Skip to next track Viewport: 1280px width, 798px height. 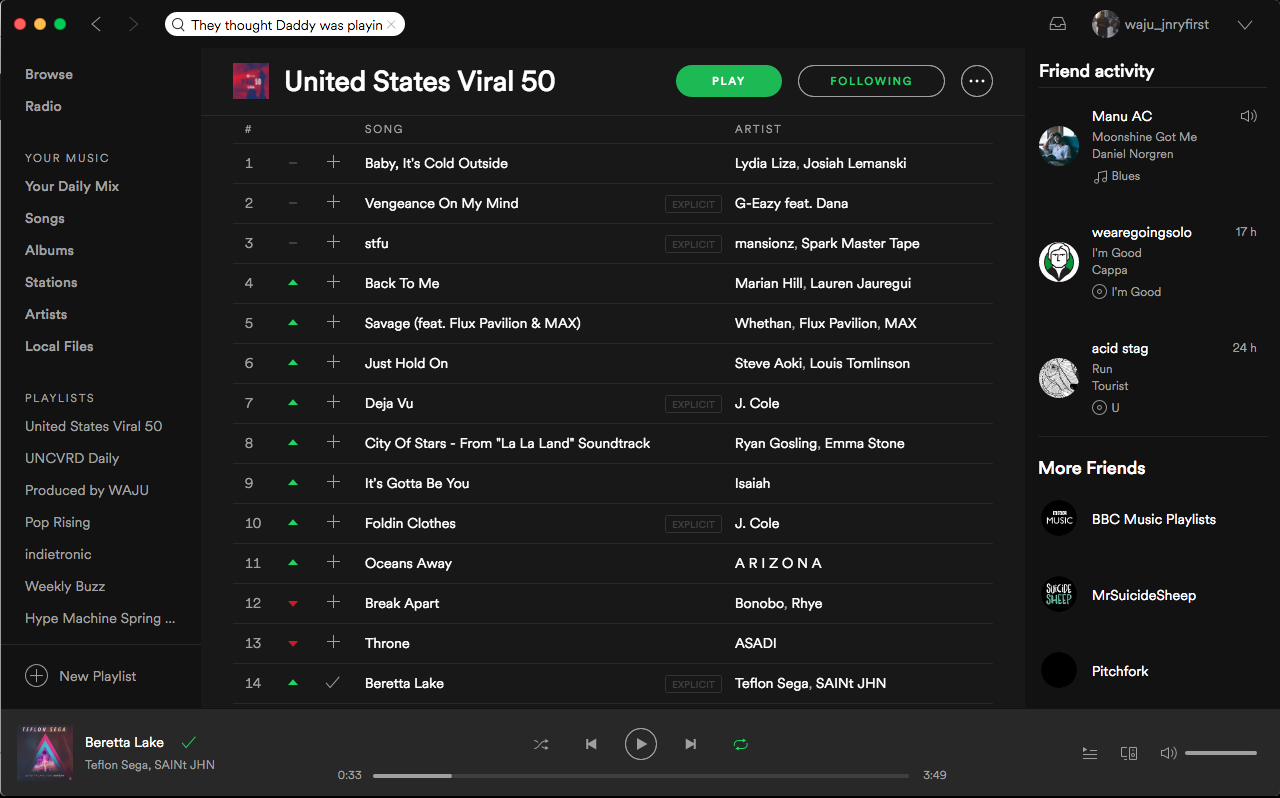690,744
